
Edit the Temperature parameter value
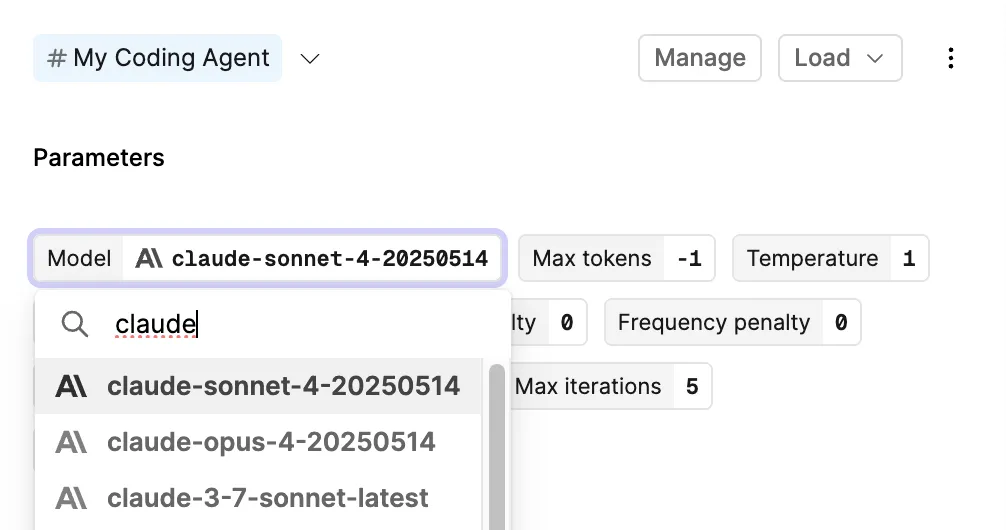tap(908, 259)
